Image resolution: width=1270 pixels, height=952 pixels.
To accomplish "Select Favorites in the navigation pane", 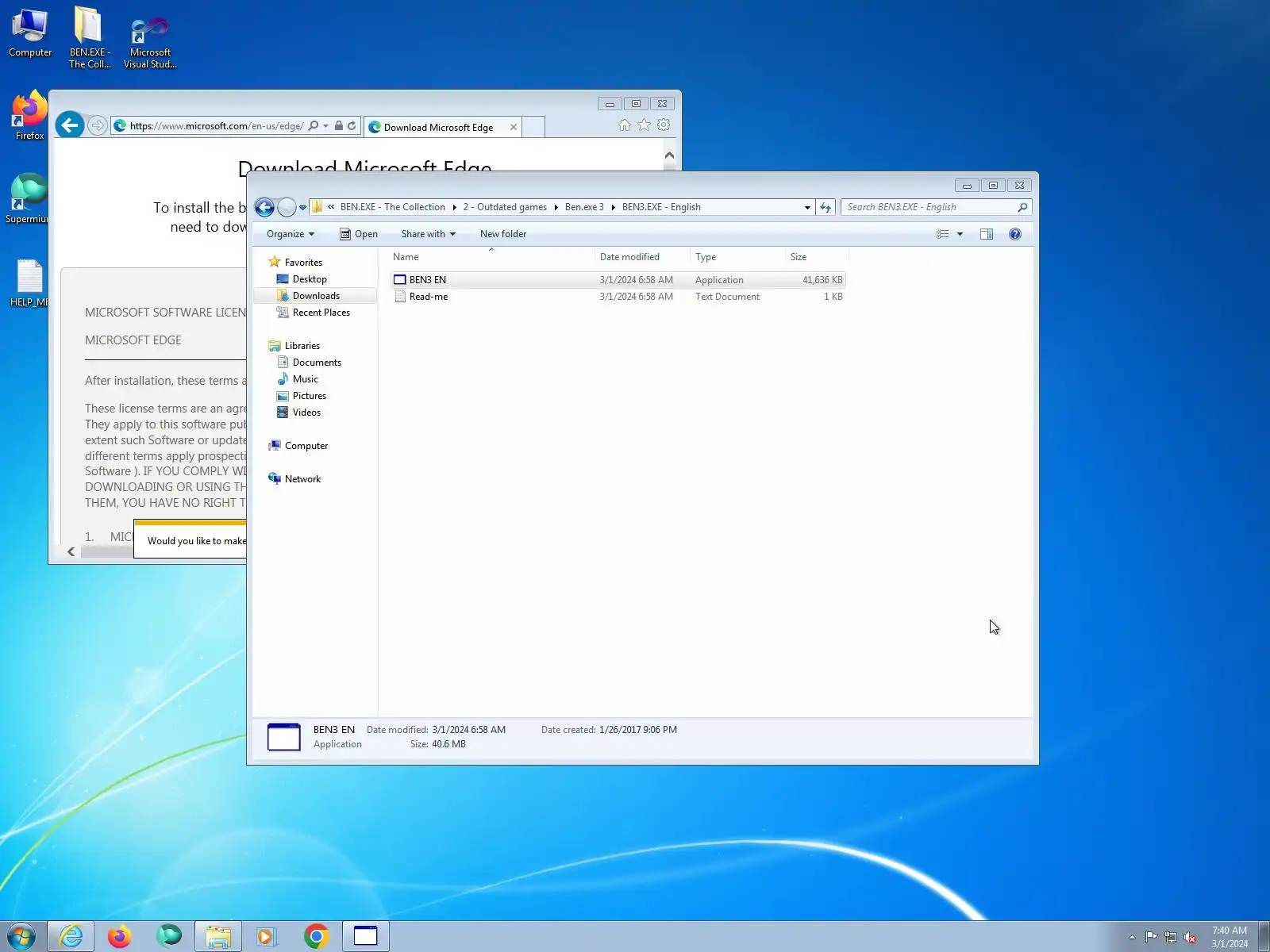I will point(303,263).
